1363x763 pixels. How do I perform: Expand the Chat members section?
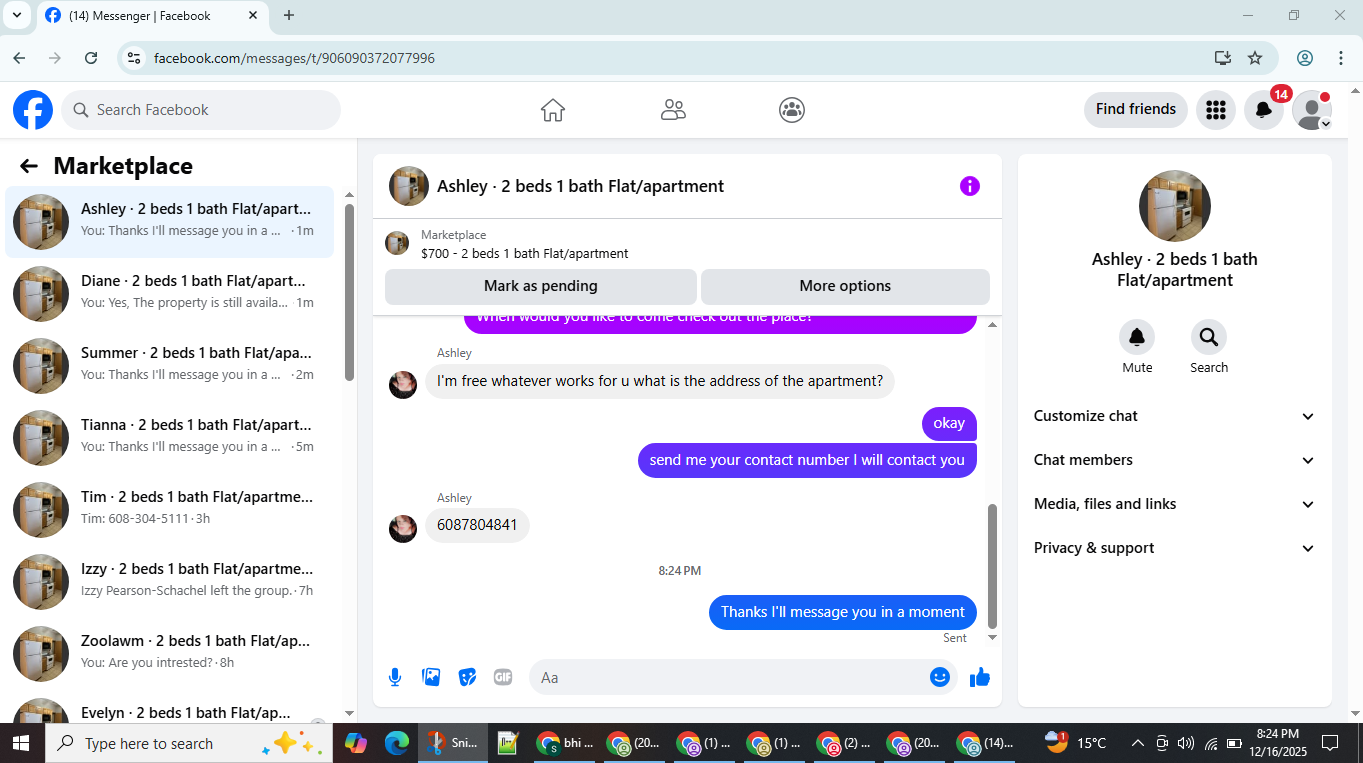tap(1175, 460)
